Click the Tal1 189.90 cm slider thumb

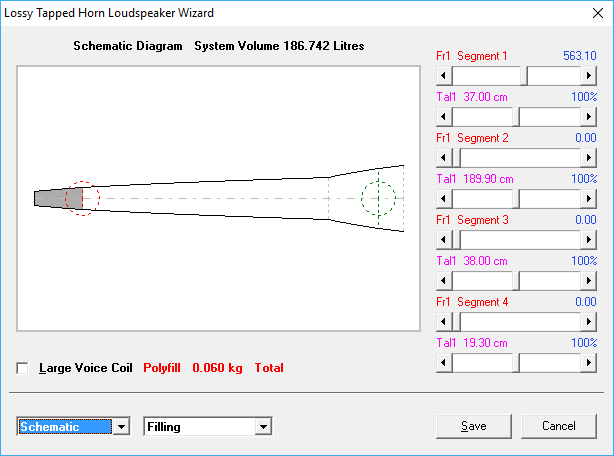516,199
